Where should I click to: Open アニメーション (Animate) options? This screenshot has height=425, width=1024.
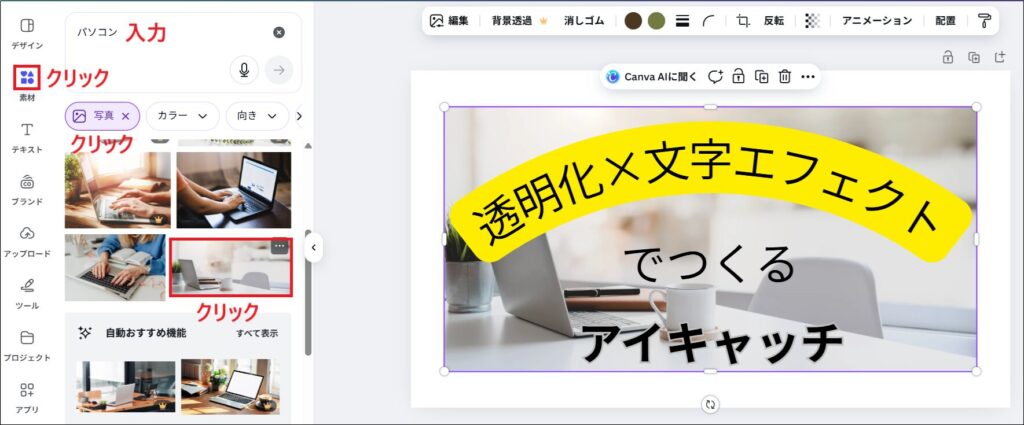(x=876, y=21)
